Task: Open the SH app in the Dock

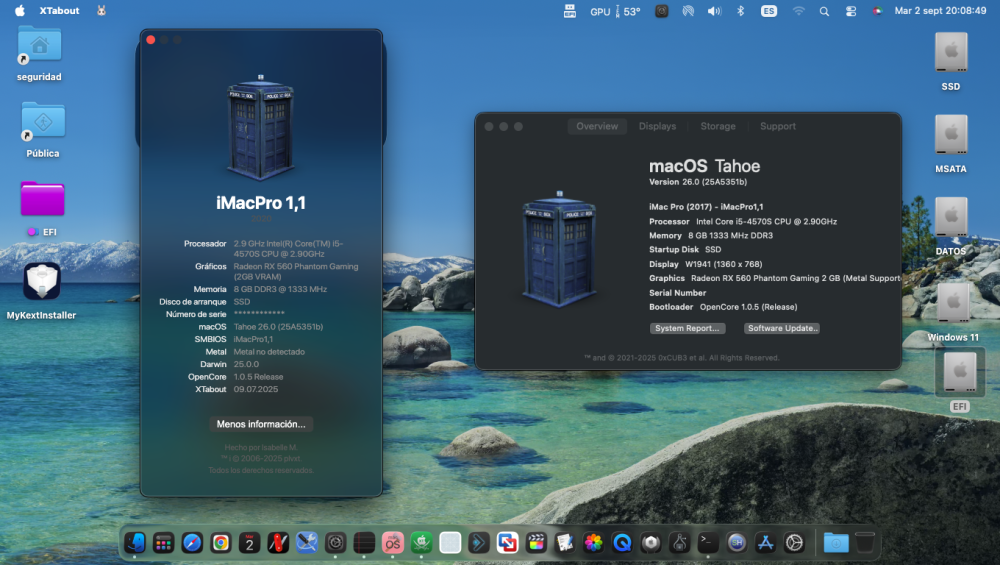Action: [x=737, y=543]
